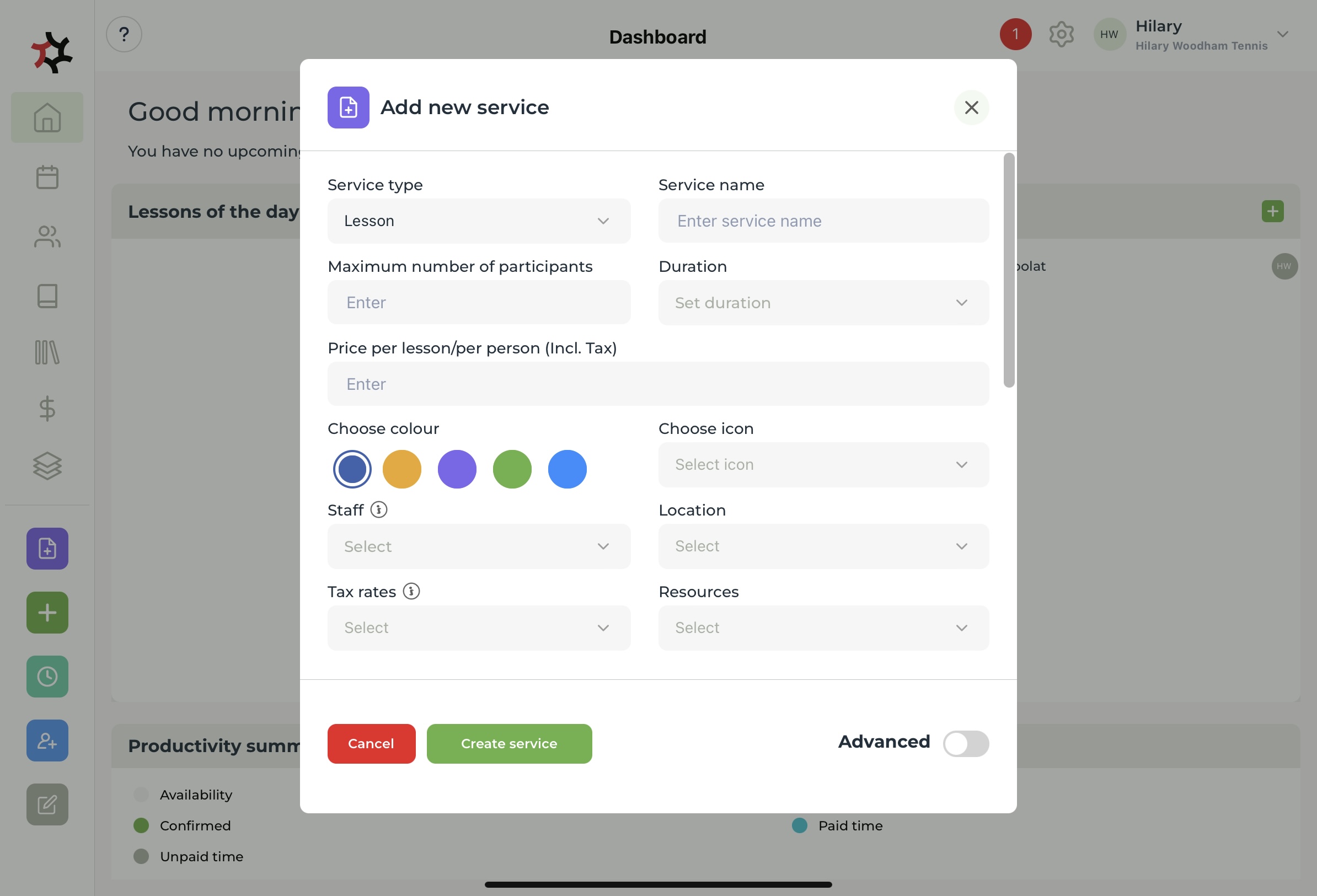The height and width of the screenshot is (896, 1317).
Task: Open the Service type Lesson dropdown
Action: click(478, 221)
